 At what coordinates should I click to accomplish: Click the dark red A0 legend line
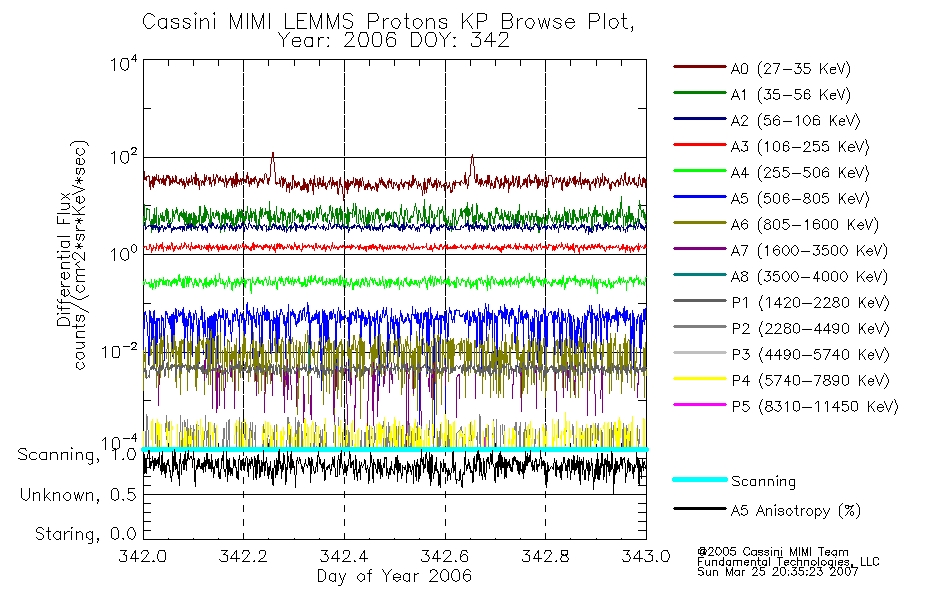[700, 67]
